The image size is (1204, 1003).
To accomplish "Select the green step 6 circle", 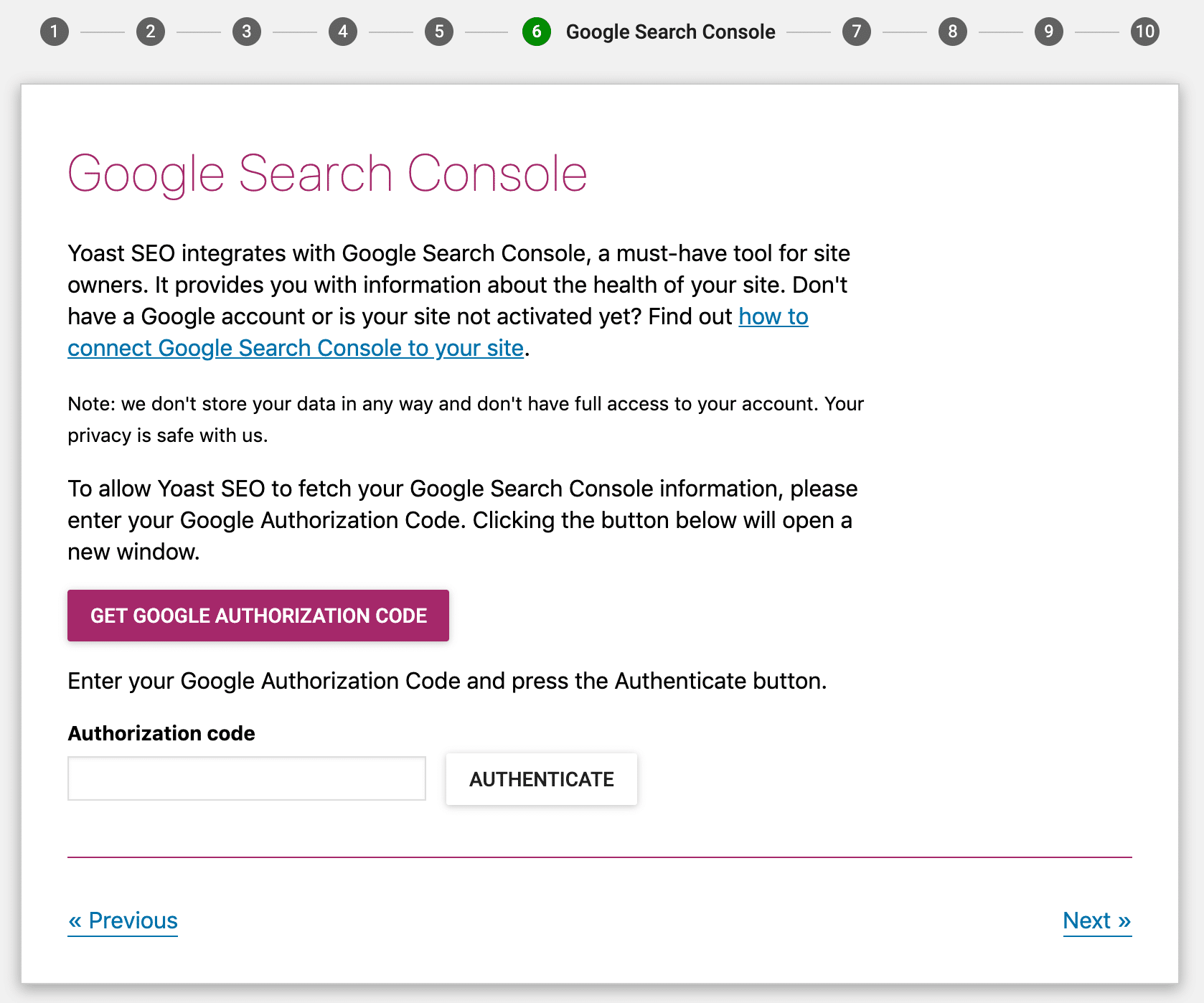I will click(537, 32).
